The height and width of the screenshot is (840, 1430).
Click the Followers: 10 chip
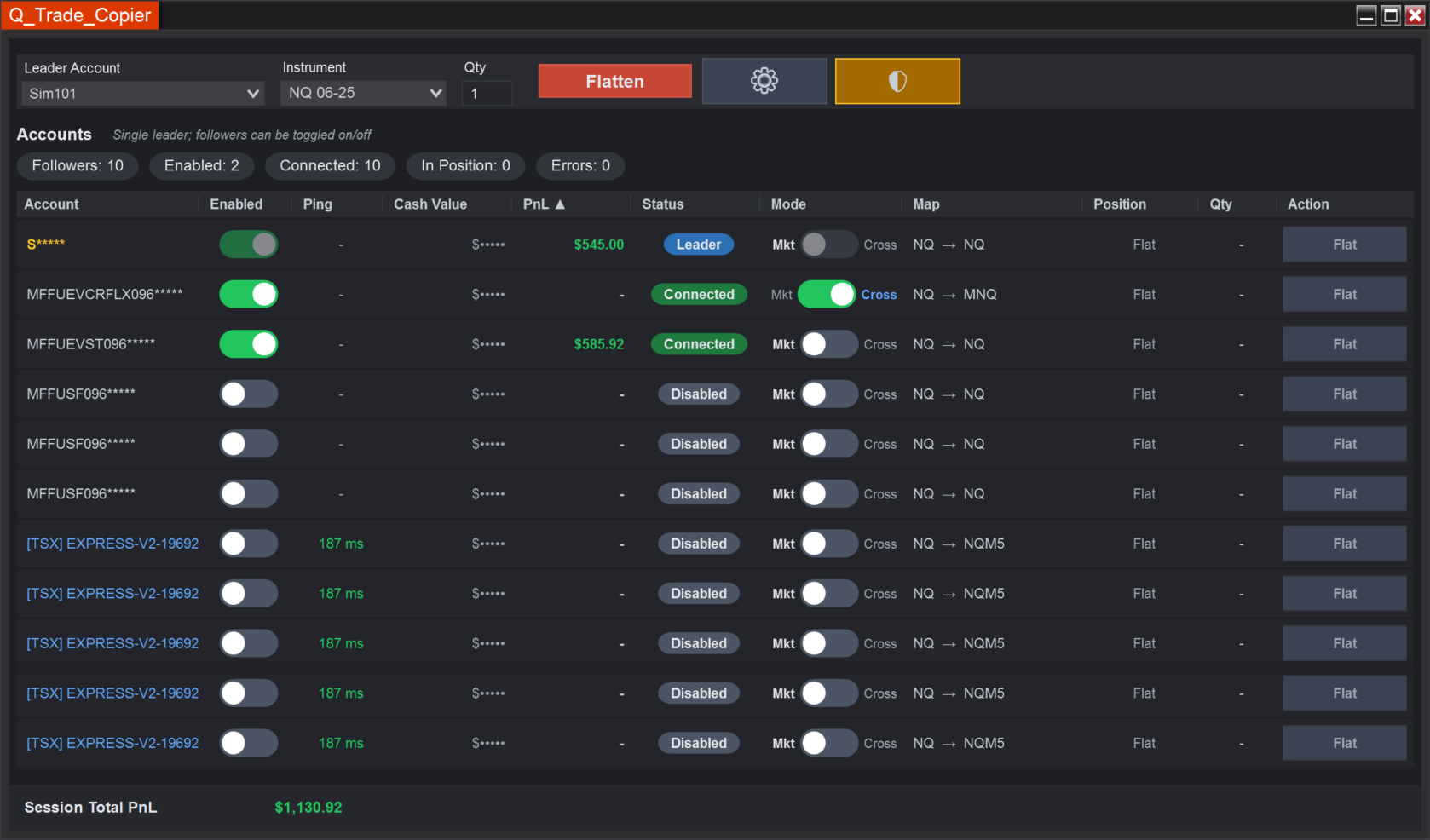point(78,166)
